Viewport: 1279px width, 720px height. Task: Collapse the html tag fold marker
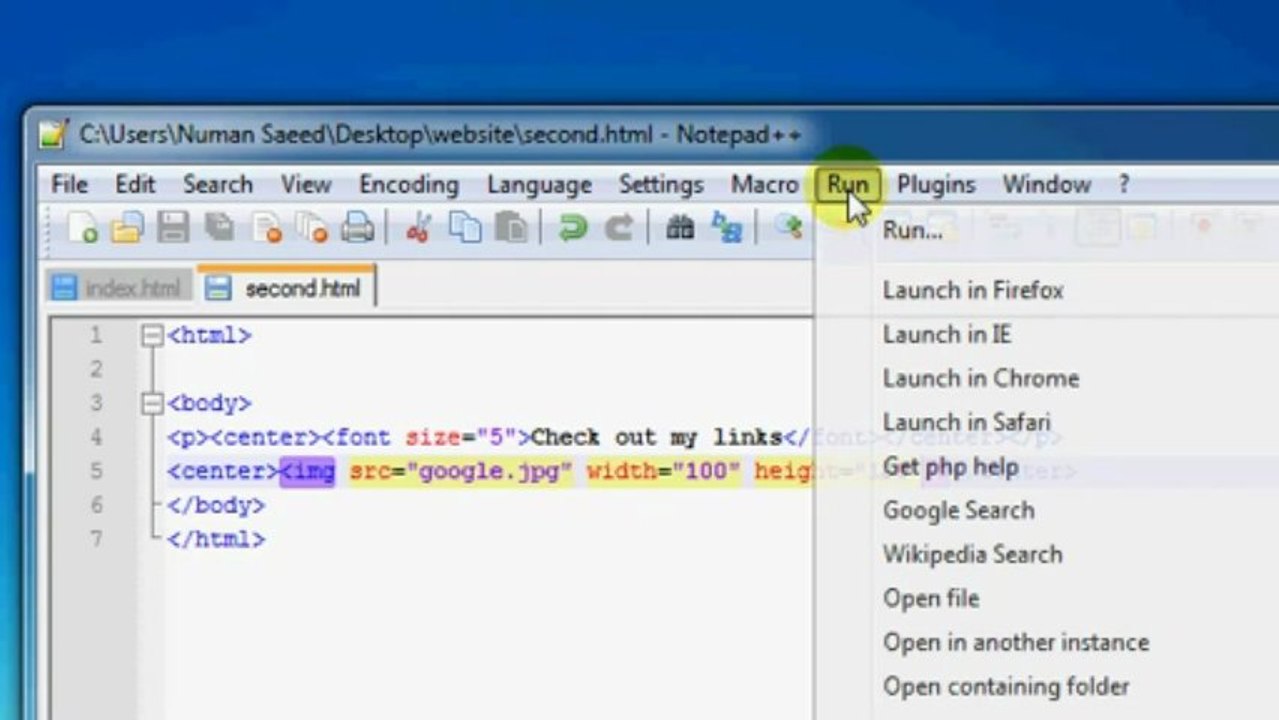(x=152, y=336)
